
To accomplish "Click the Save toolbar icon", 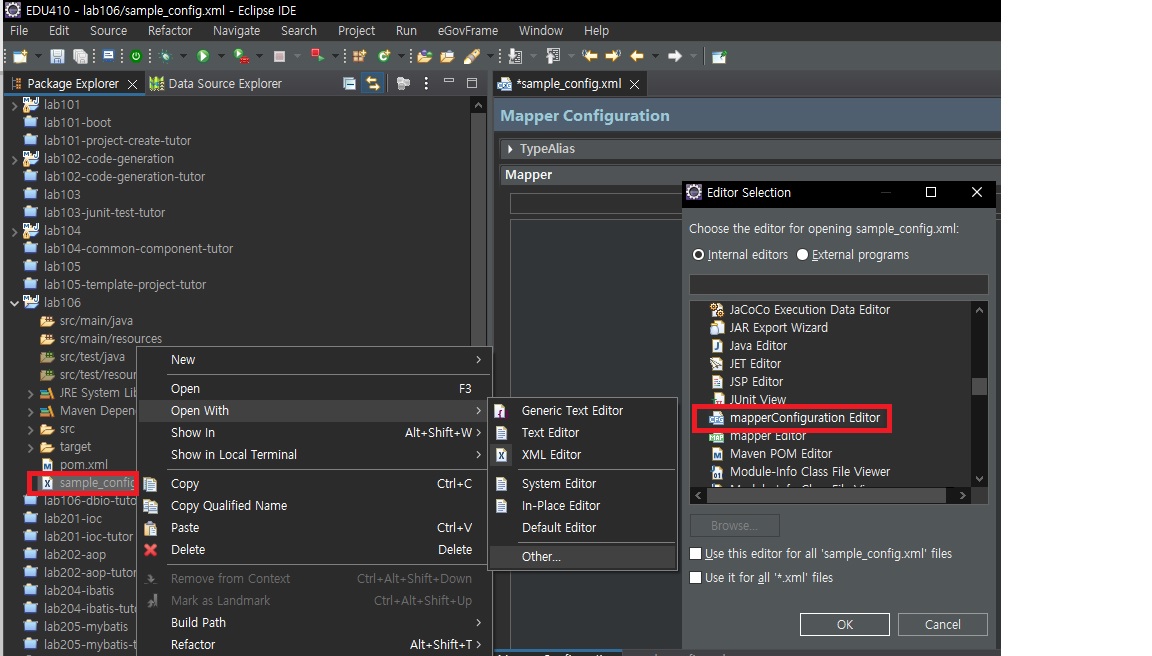I will pyautogui.click(x=57, y=57).
